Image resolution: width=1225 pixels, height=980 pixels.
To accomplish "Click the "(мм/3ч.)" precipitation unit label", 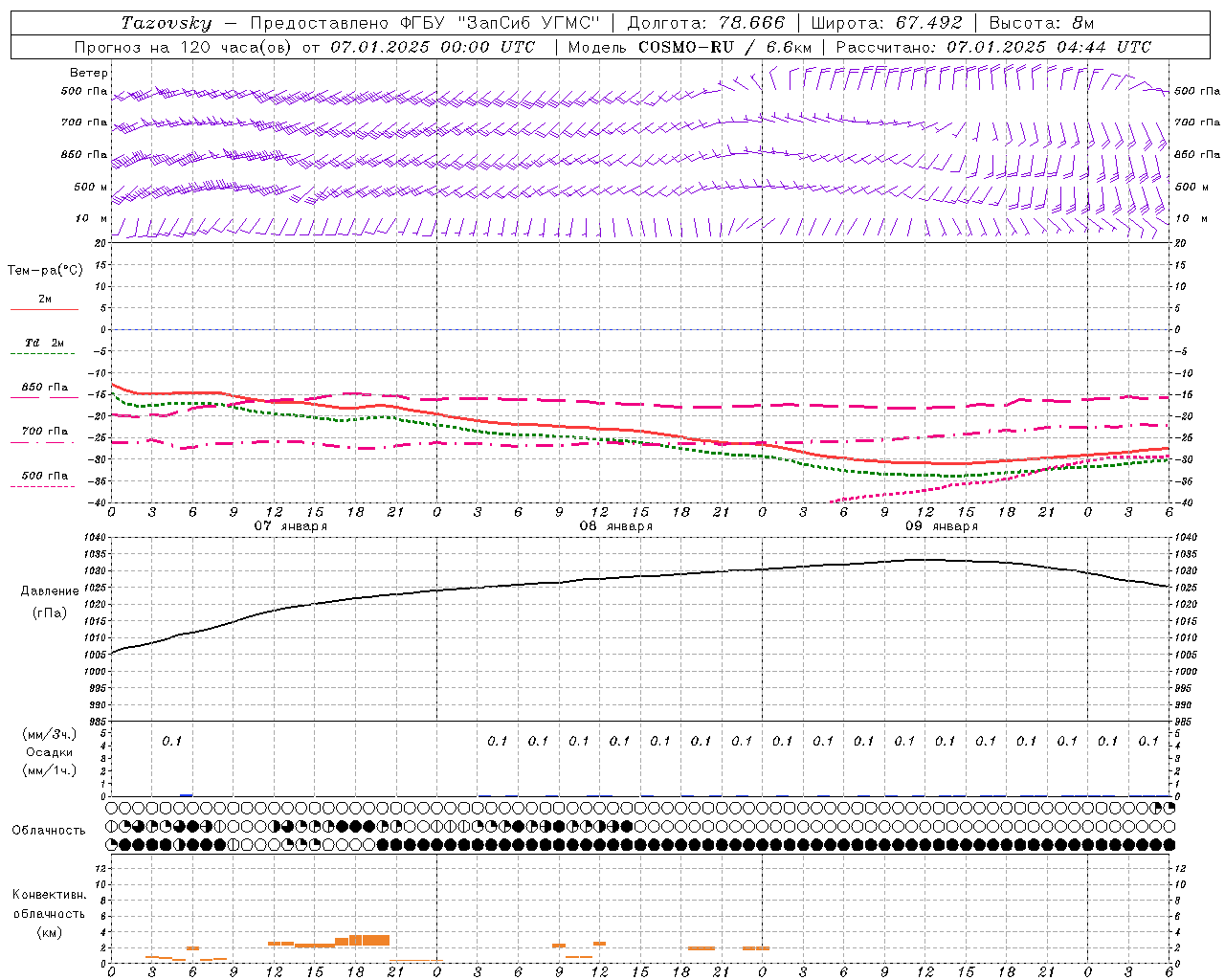I will (50, 734).
